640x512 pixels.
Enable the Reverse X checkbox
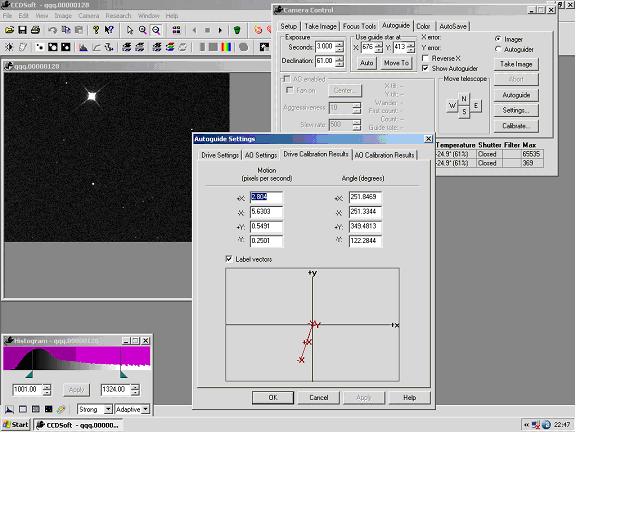[x=425, y=58]
